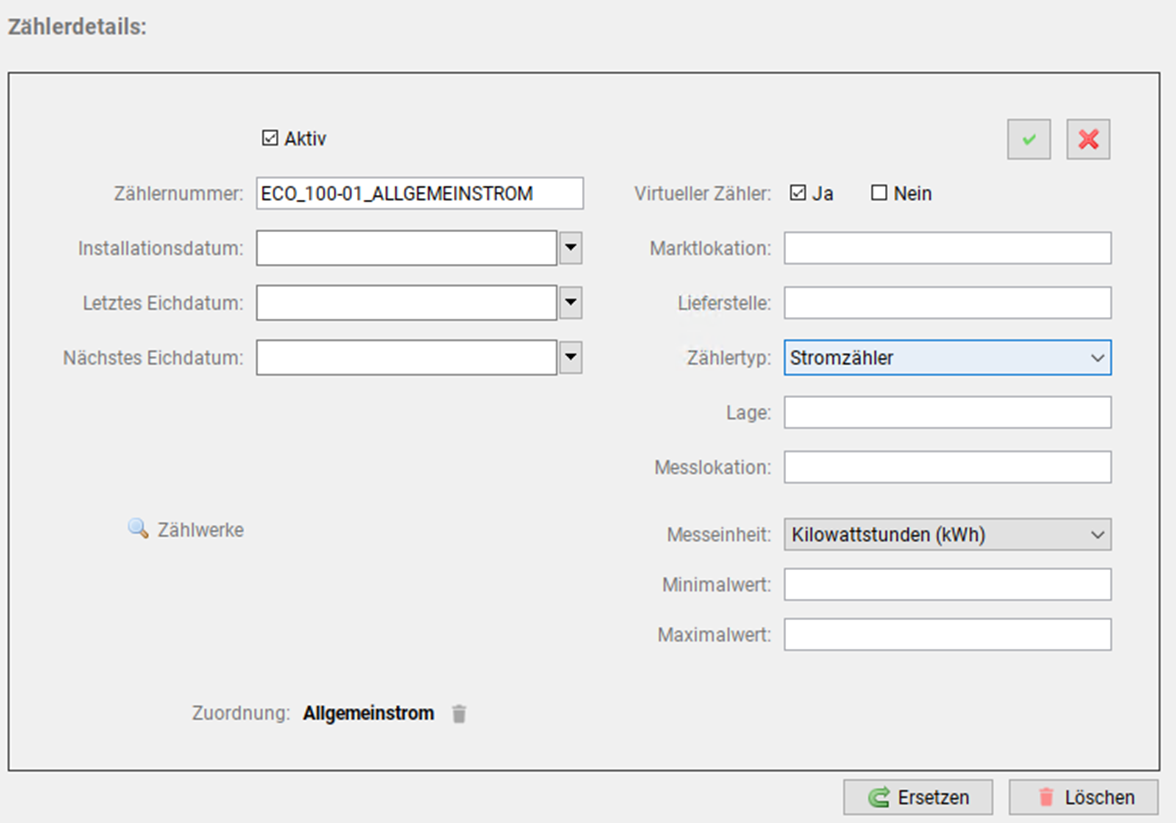This screenshot has height=823, width=1176.
Task: Open the Zählertyp dropdown showing Stromzähler
Action: [x=946, y=357]
